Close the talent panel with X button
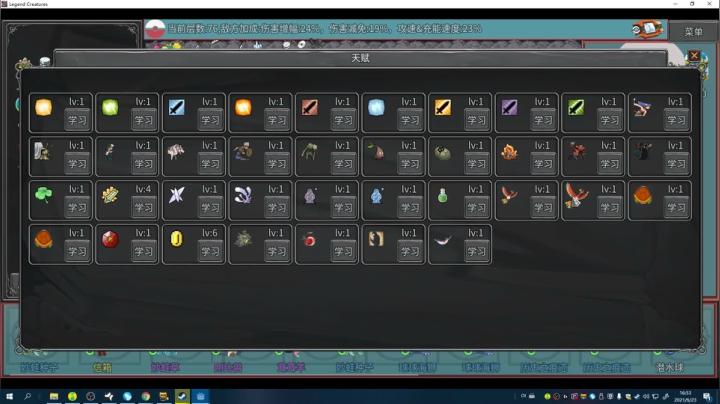 coord(694,56)
